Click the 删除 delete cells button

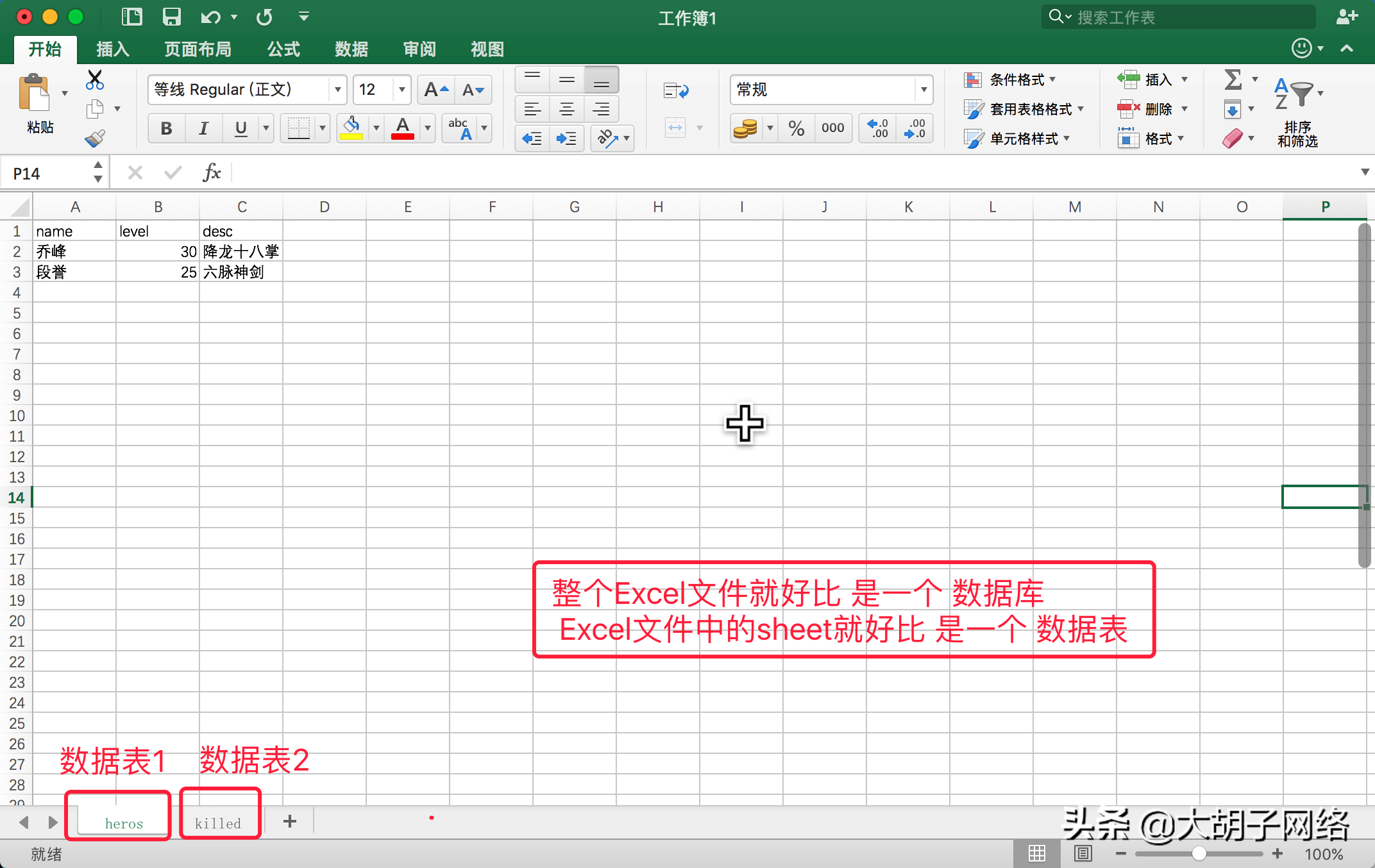click(1152, 109)
